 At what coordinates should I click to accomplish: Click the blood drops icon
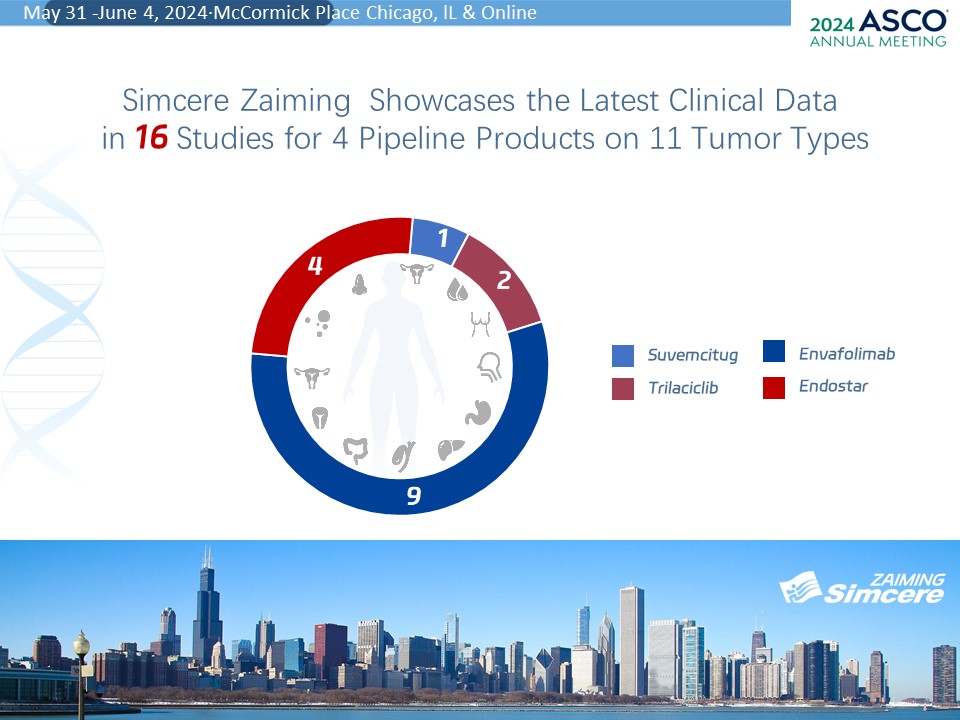point(457,290)
